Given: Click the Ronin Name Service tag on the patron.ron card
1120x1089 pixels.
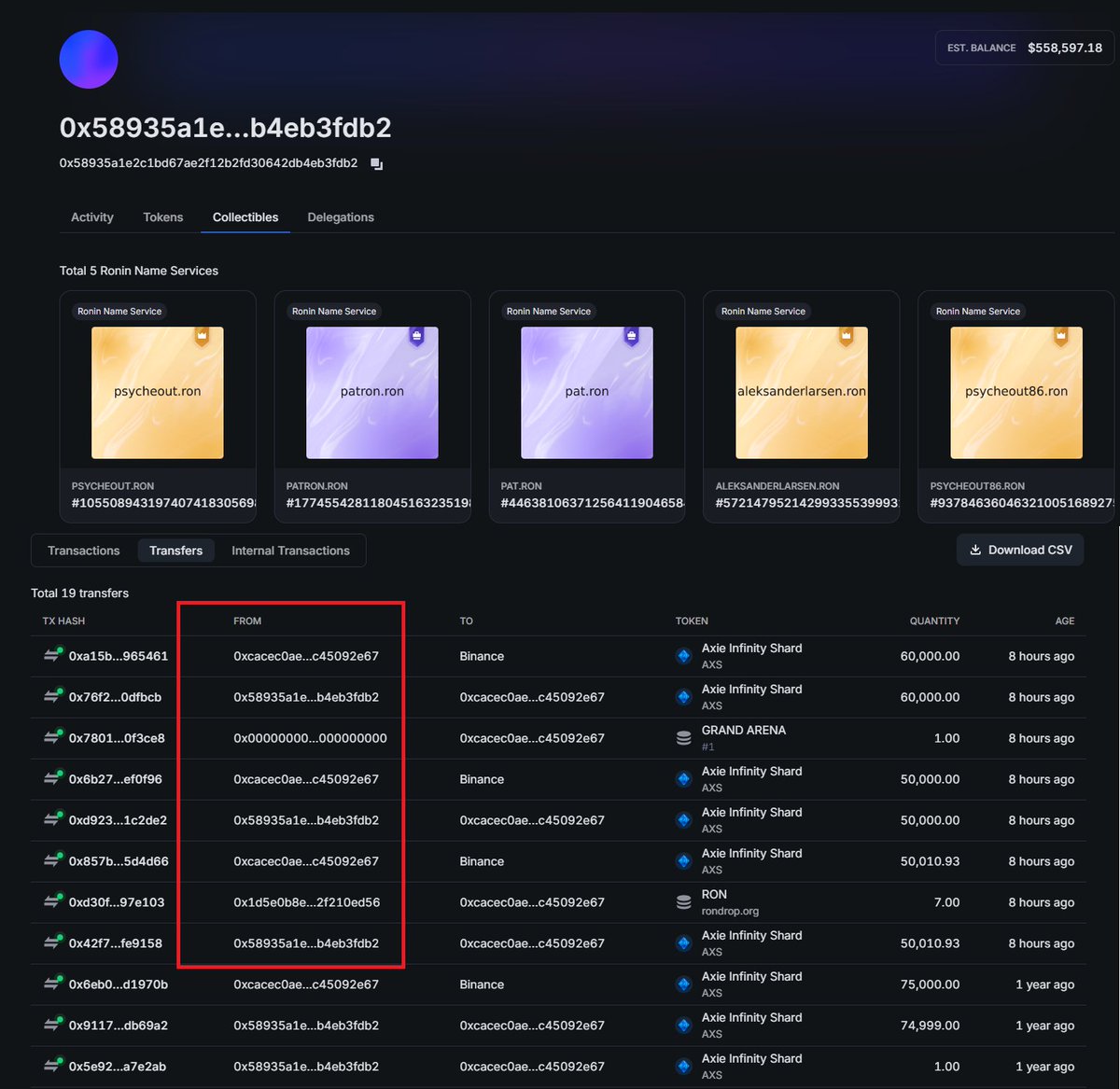Looking at the screenshot, I should [334, 311].
